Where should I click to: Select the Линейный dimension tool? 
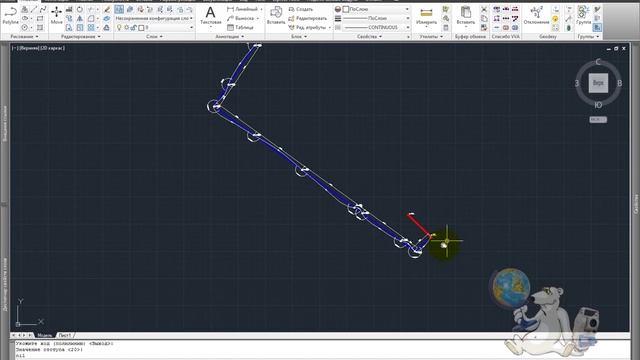244,9
